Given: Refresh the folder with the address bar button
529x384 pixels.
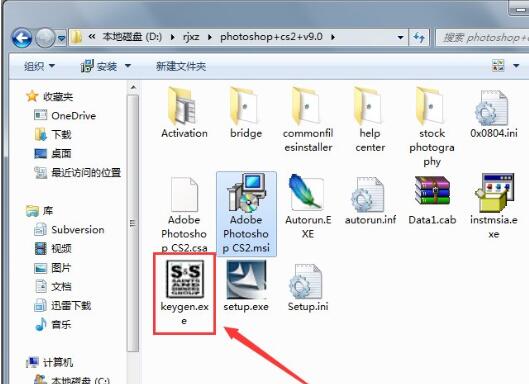Looking at the screenshot, I should (419, 37).
